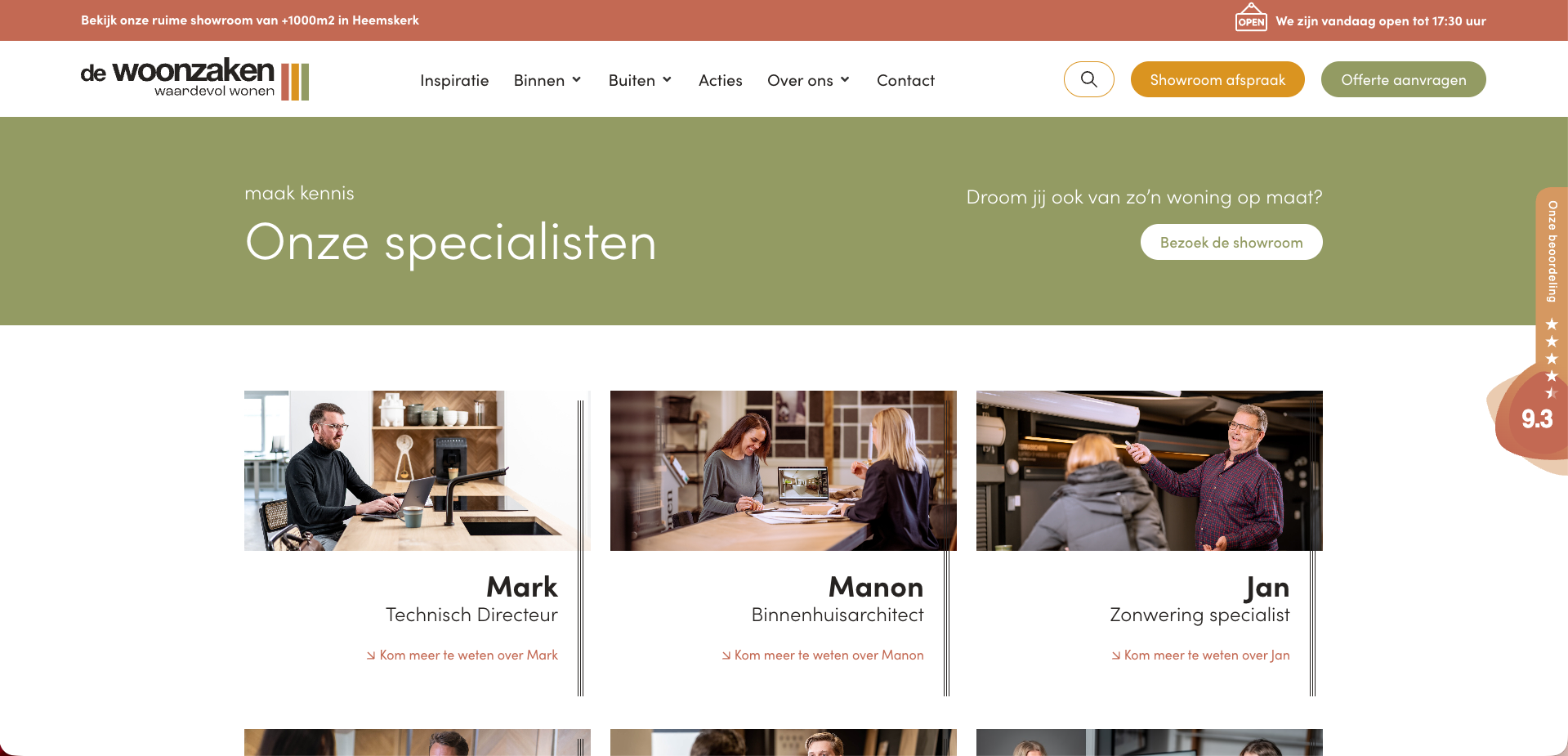1568x756 pixels.
Task: Expand the Over ons dropdown
Action: [x=809, y=80]
